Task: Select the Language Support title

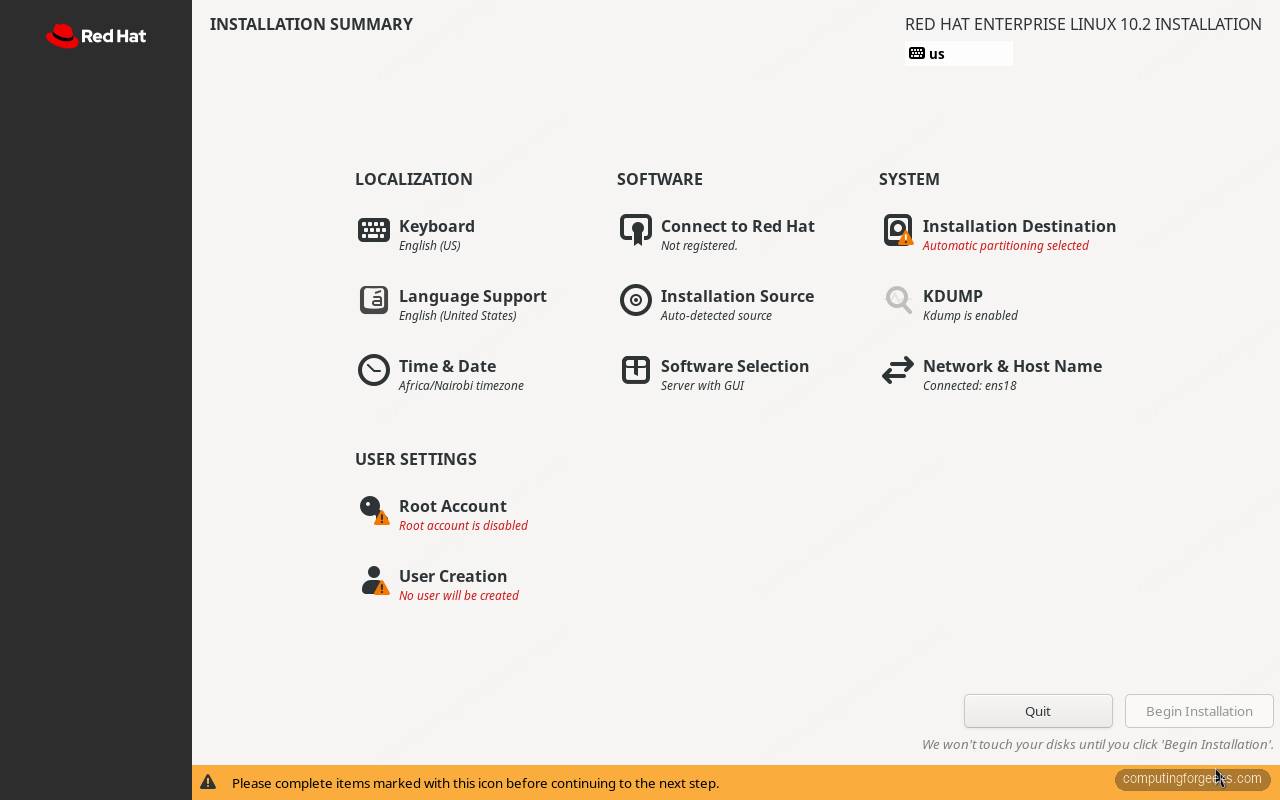Action: point(473,296)
